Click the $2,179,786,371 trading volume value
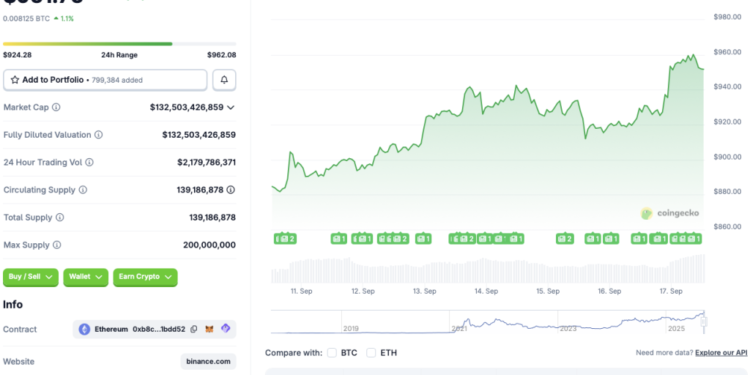Image resolution: width=750 pixels, height=375 pixels. coord(206,163)
